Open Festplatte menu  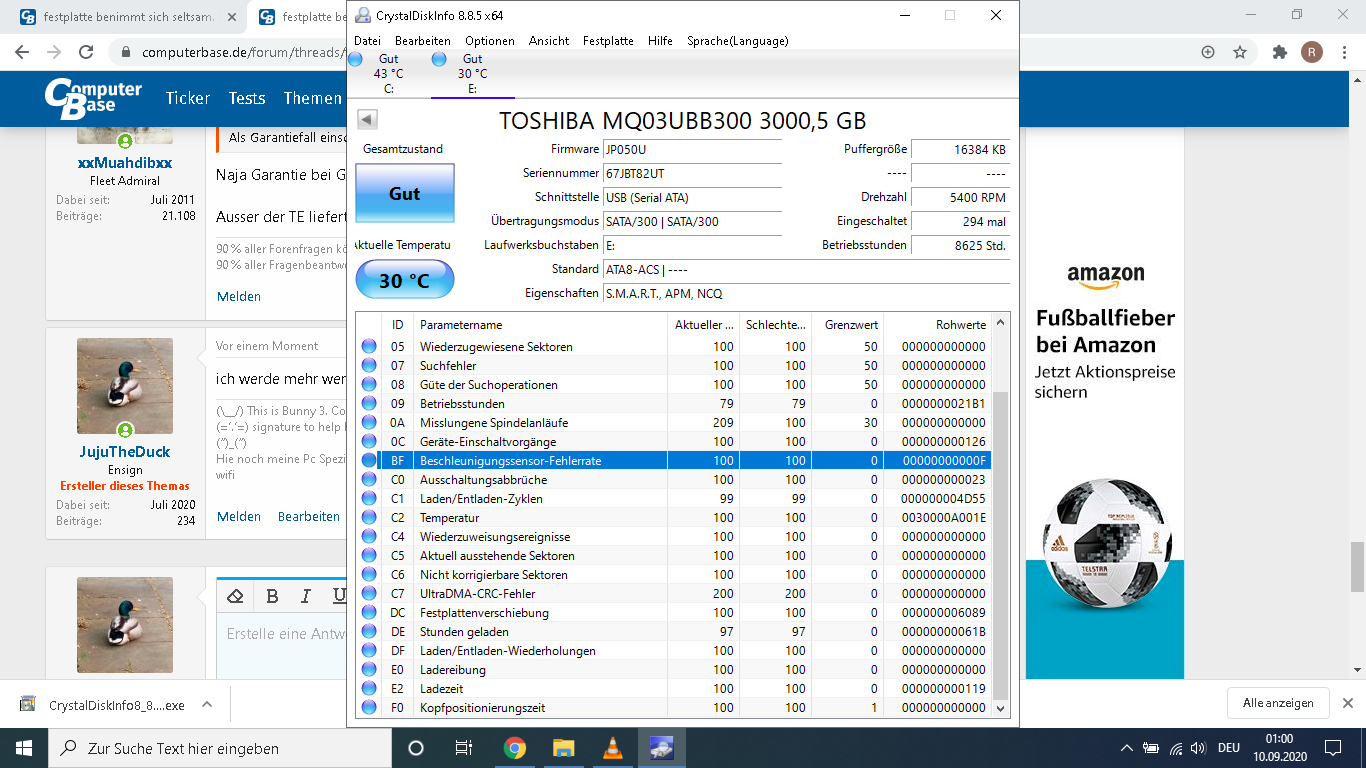coord(608,41)
